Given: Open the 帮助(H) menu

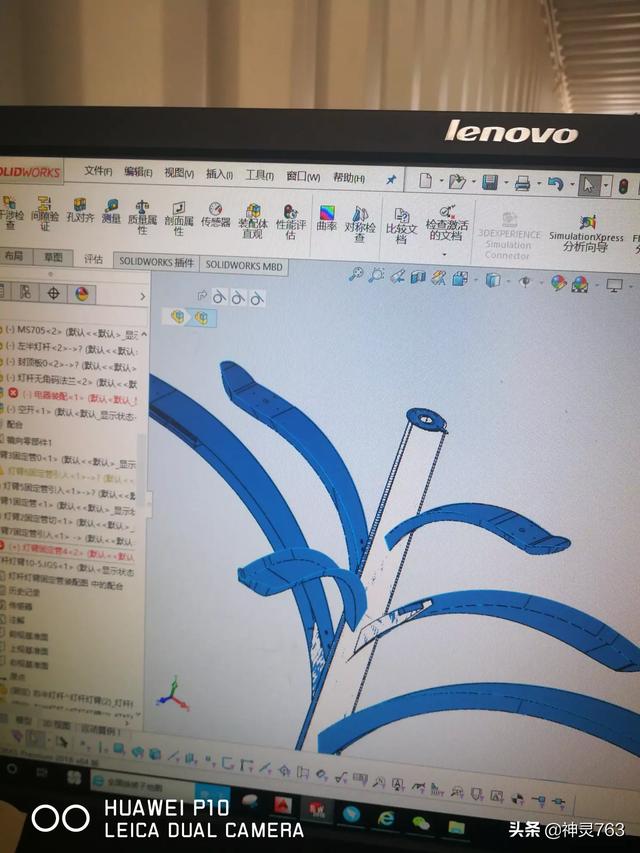Looking at the screenshot, I should tap(349, 177).
